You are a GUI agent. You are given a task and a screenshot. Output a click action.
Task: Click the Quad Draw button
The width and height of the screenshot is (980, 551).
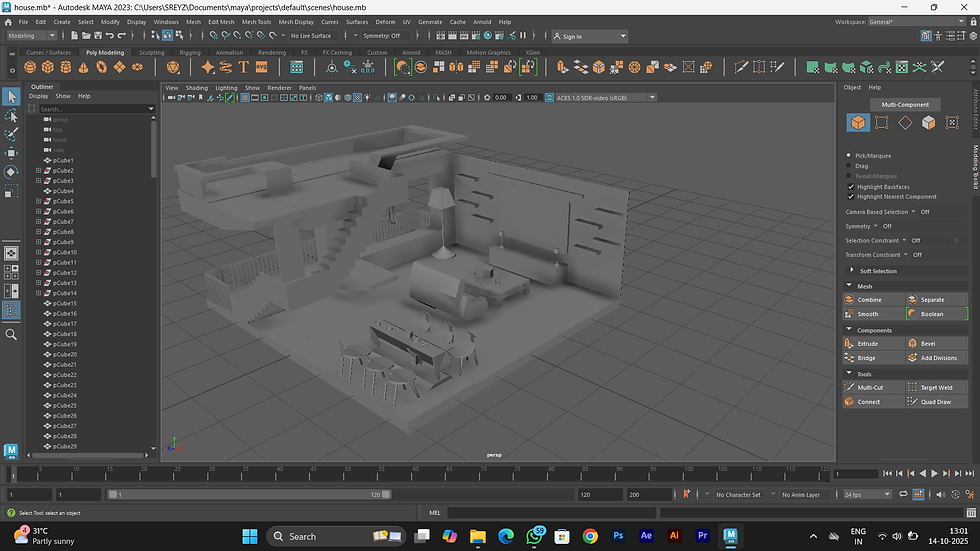(x=936, y=402)
